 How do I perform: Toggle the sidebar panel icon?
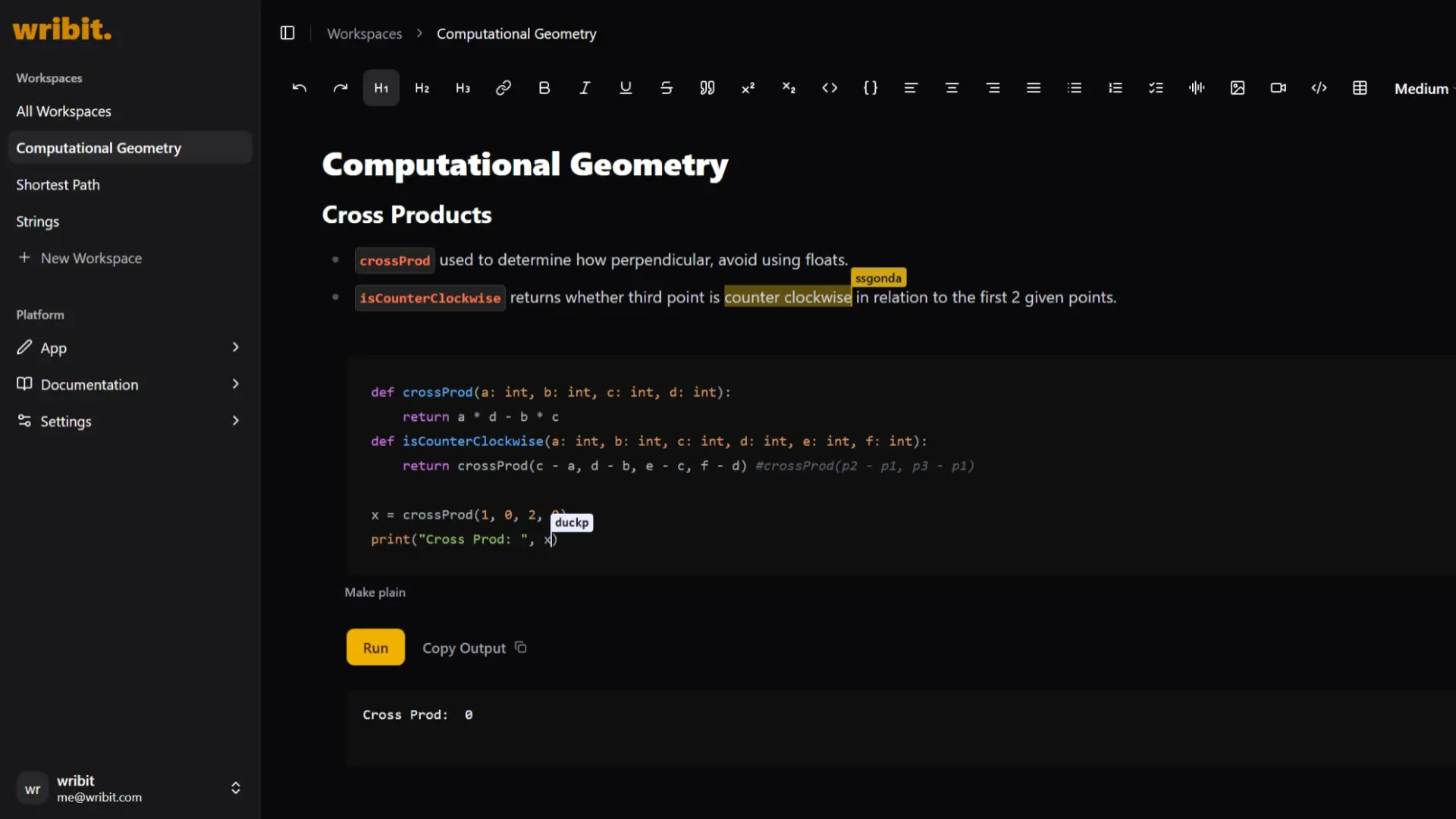(x=287, y=33)
